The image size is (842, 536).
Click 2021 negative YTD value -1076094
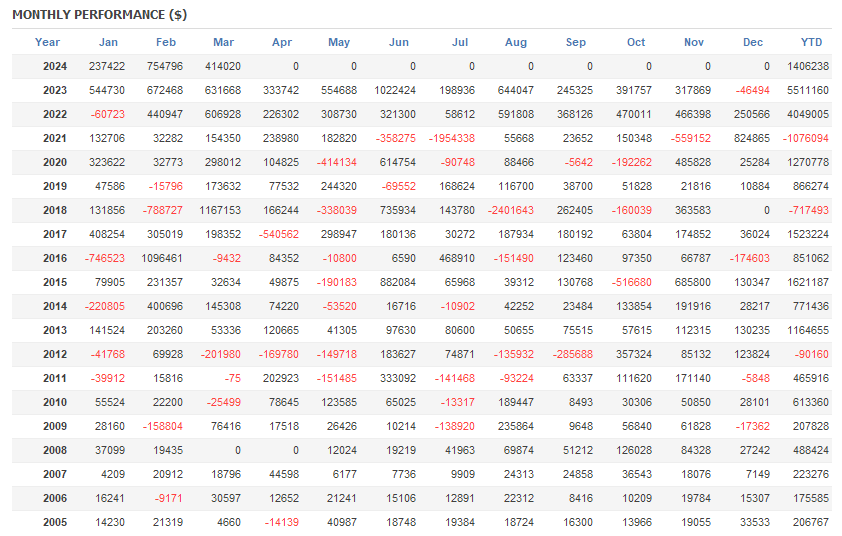click(805, 139)
